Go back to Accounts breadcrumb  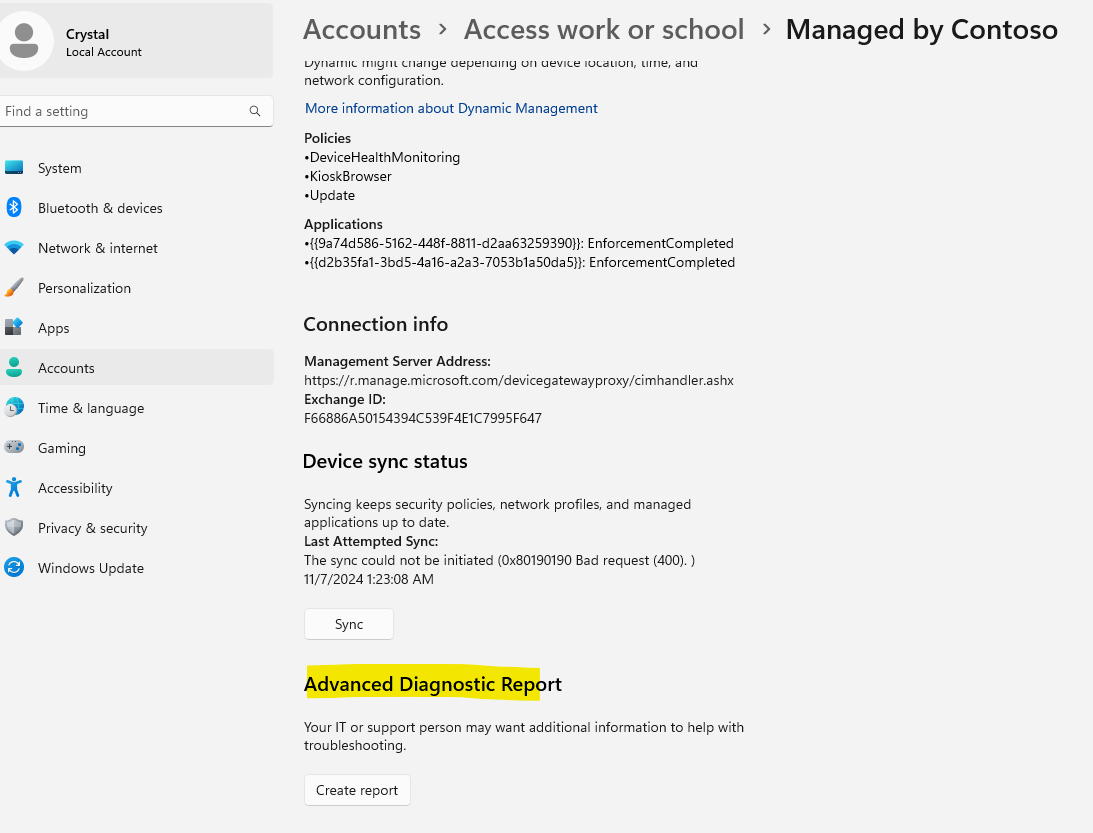coord(362,29)
